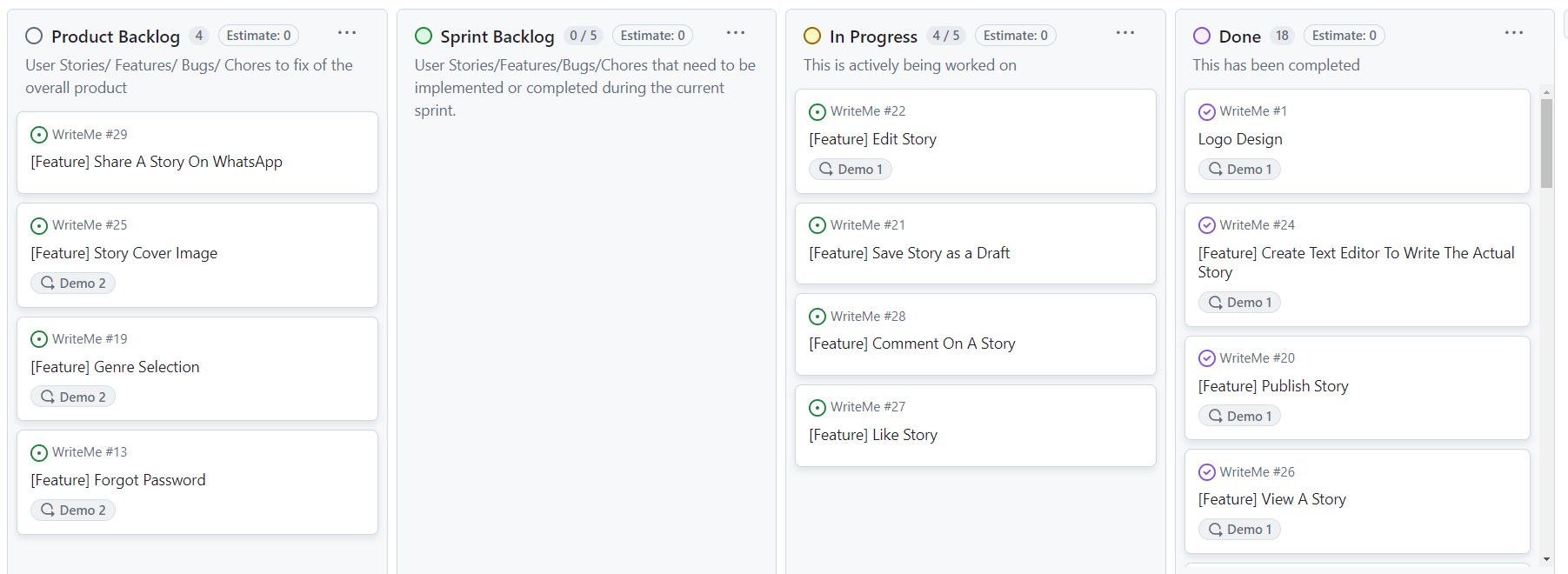Click the In Progress yellow status circle
The image size is (1568, 574).
pyautogui.click(x=812, y=36)
